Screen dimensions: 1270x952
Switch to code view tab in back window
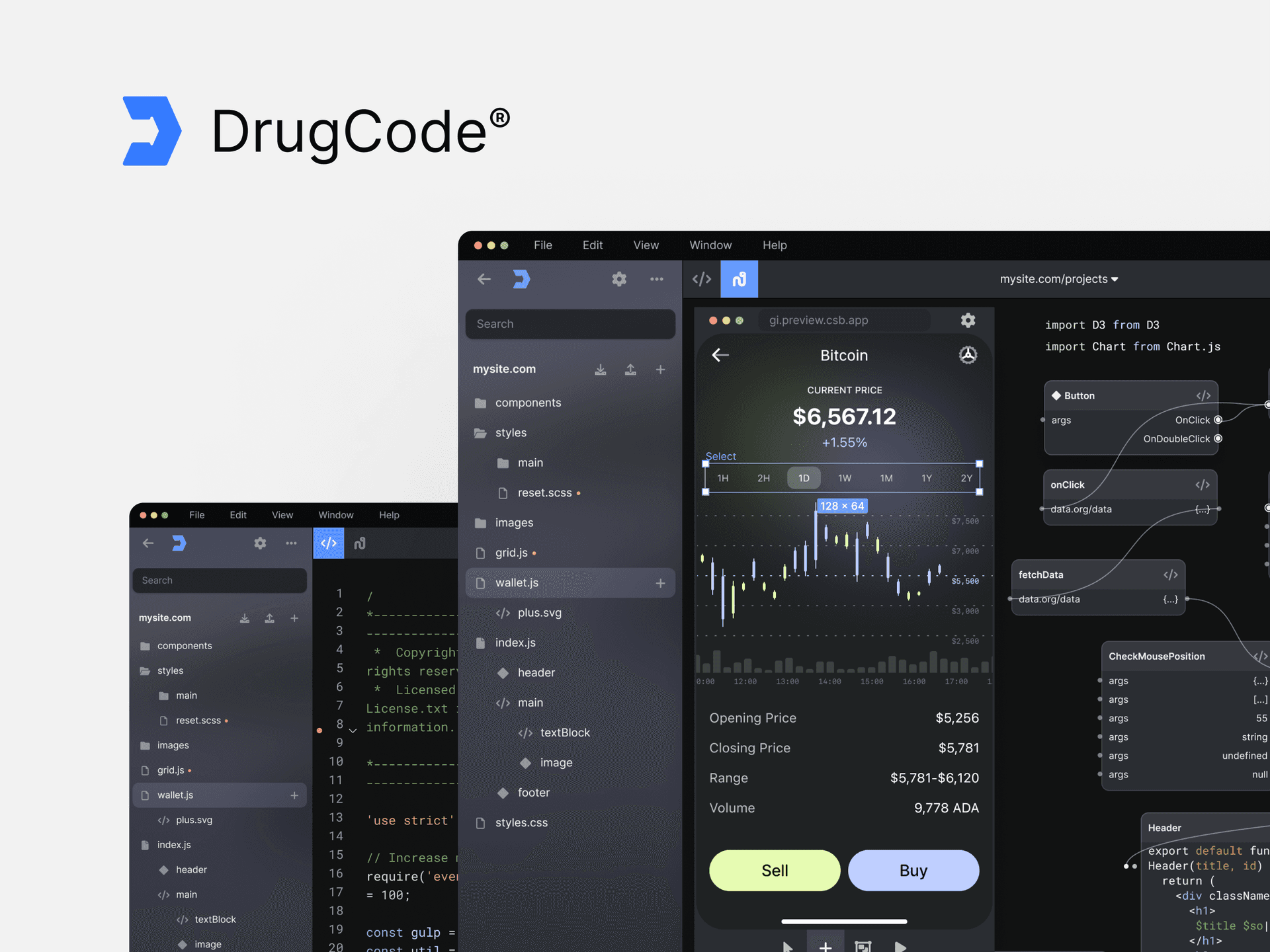(x=329, y=543)
